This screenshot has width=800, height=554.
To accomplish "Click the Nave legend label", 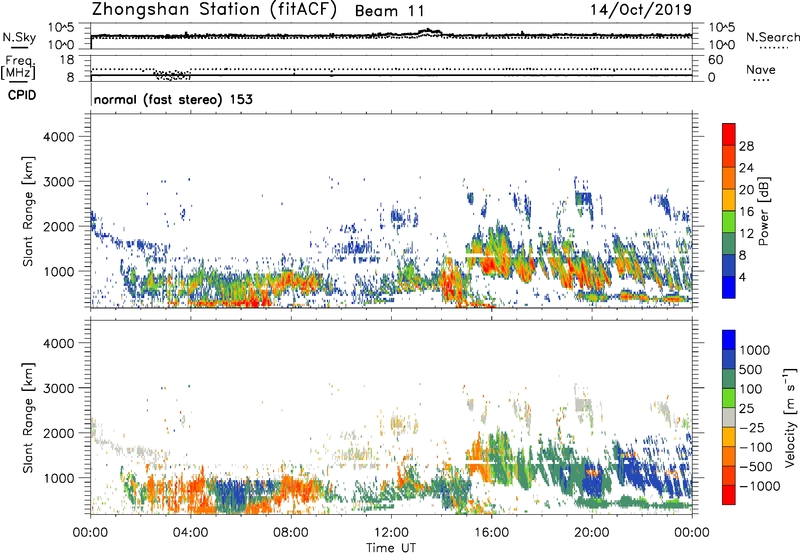I will tap(761, 69).
